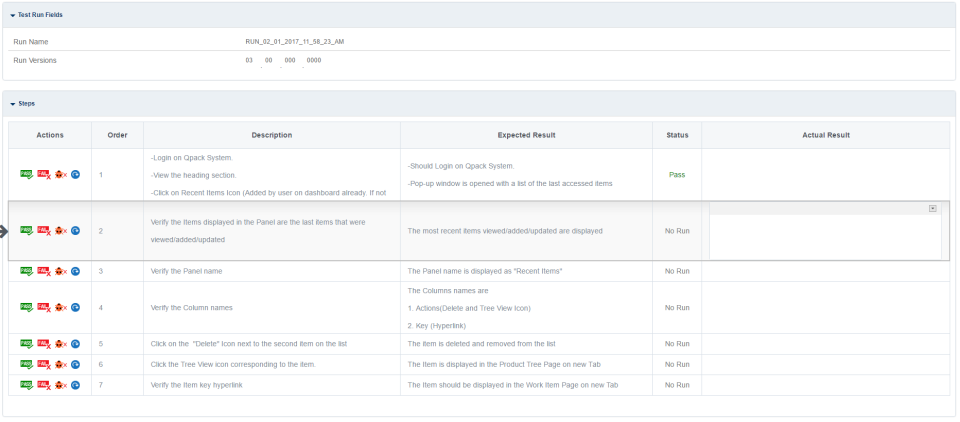Click the bug icon in step 1 row

pos(60,175)
